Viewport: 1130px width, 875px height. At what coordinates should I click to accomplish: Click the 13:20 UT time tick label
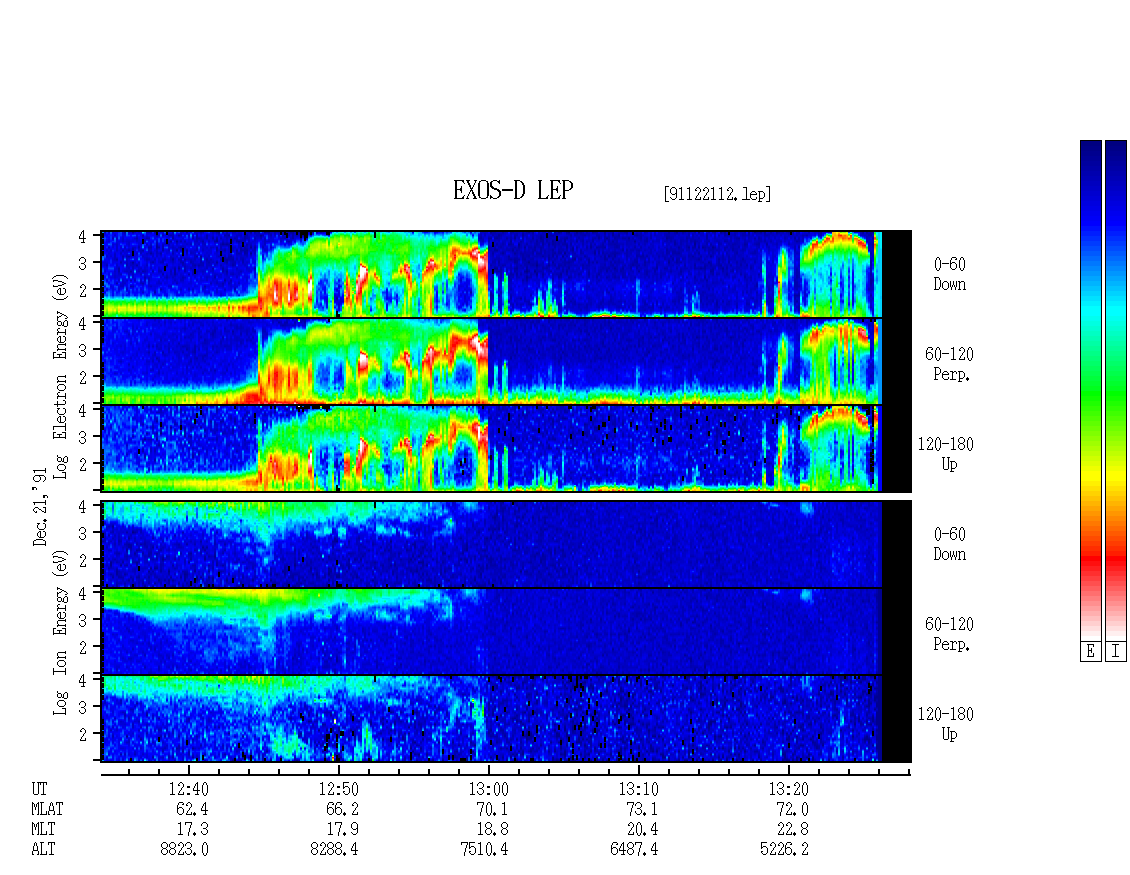tap(788, 789)
